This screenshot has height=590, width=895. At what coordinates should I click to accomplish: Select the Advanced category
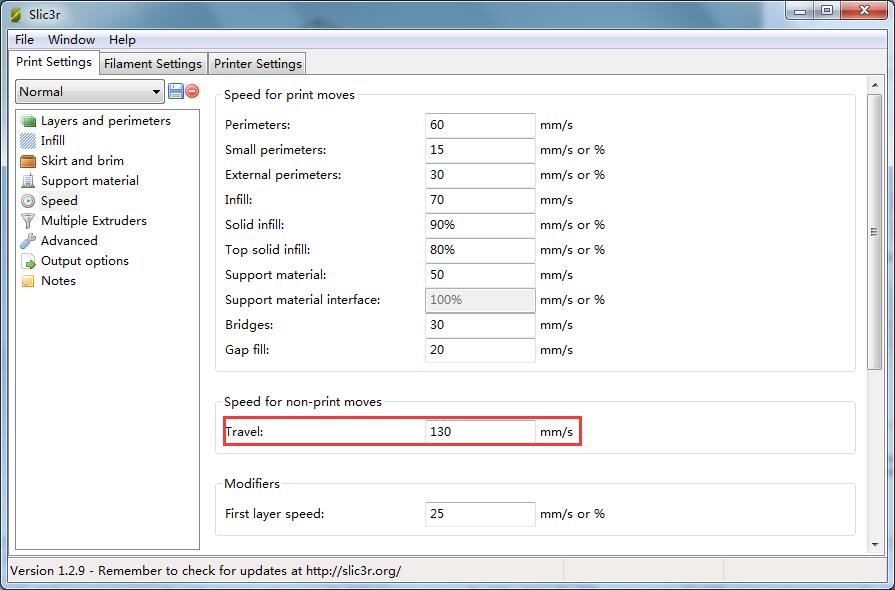[69, 241]
